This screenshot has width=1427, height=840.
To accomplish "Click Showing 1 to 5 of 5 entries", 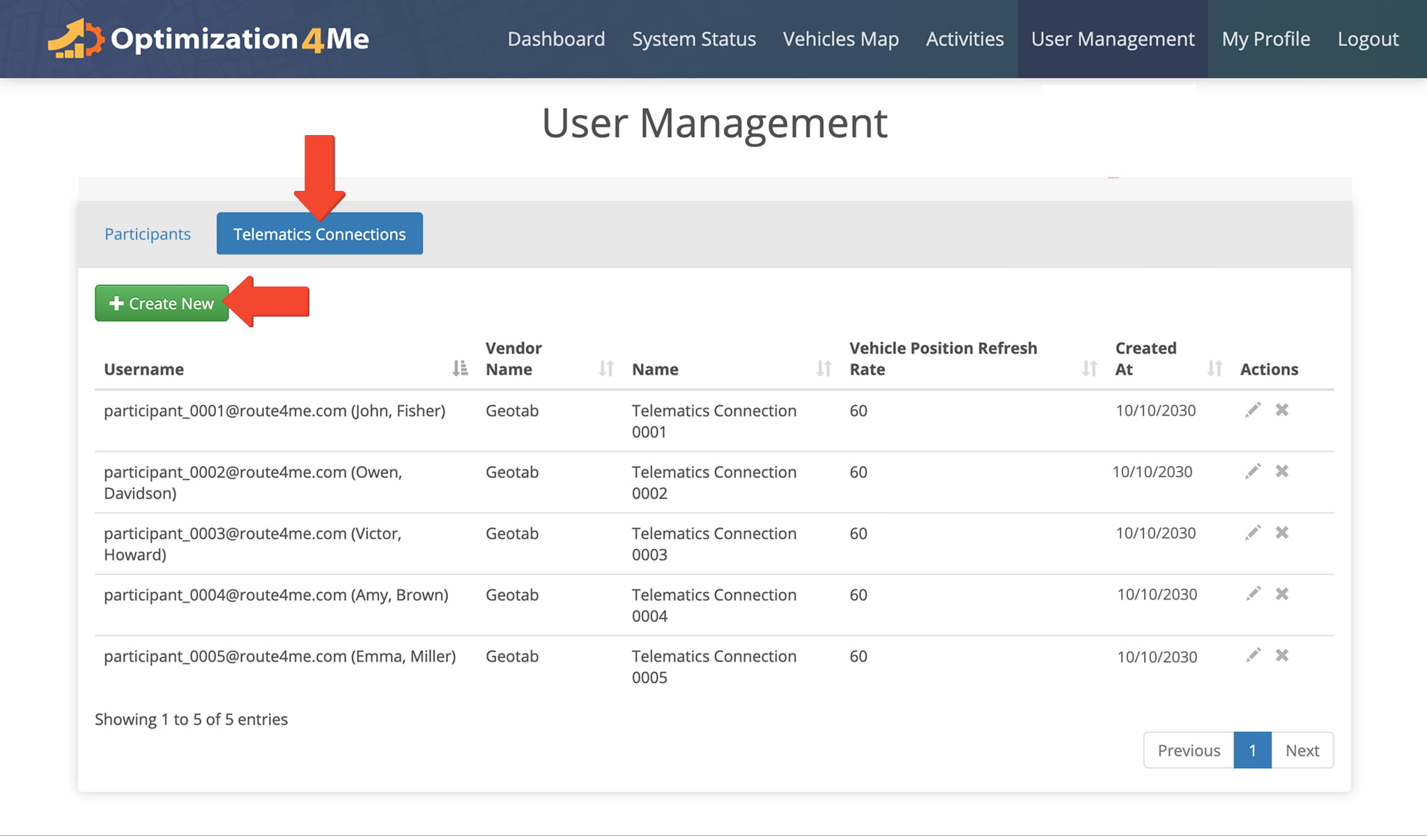I will [191, 720].
